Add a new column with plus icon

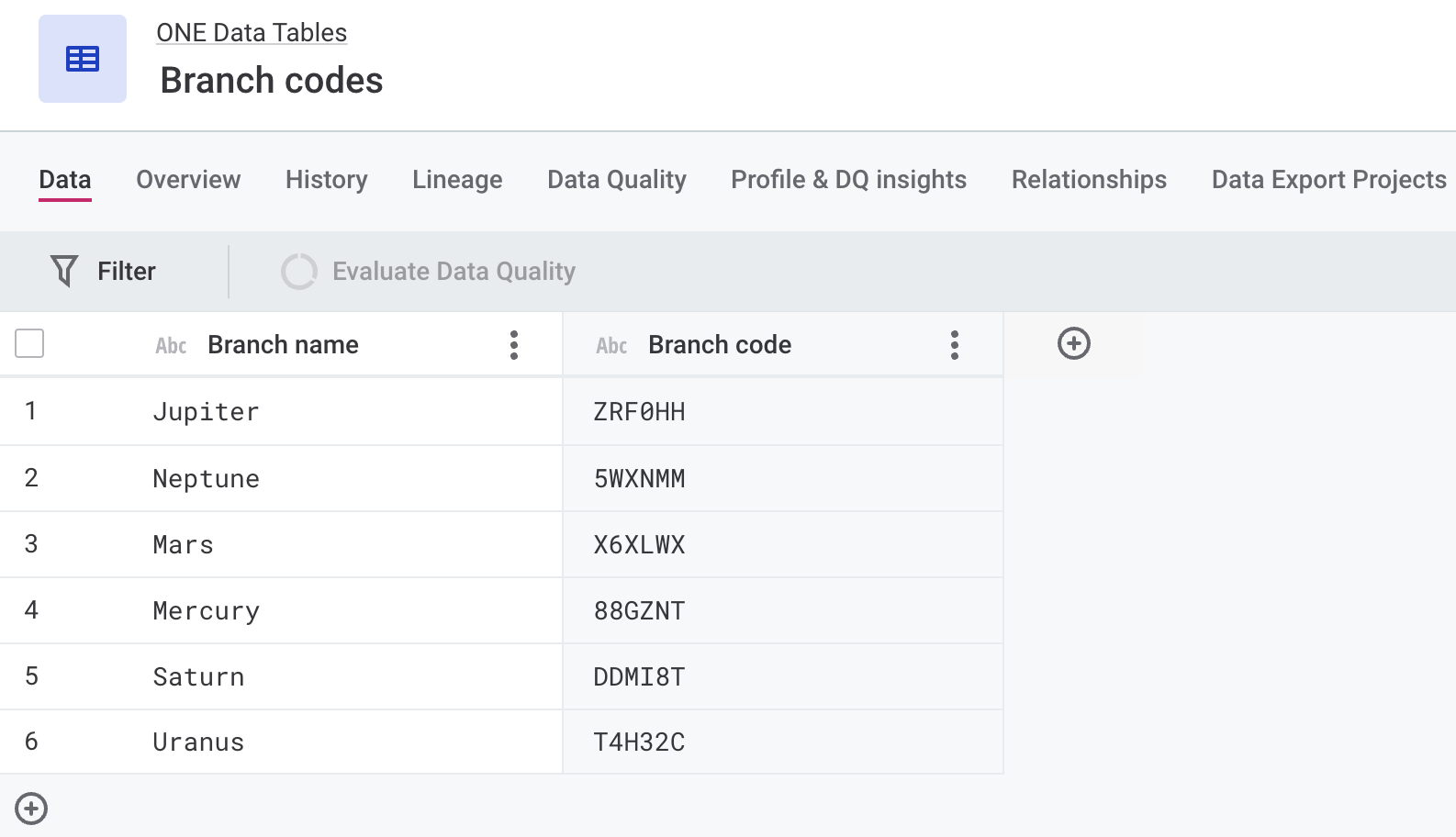[x=1073, y=343]
